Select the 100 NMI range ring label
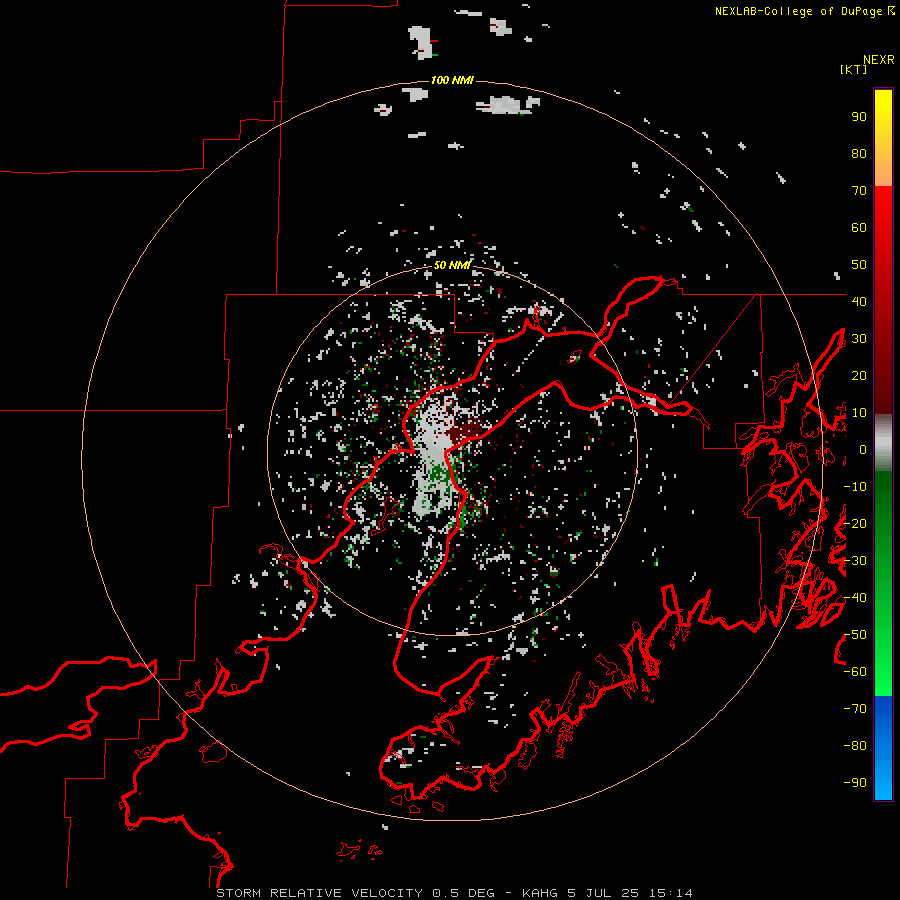Viewport: 900px width, 900px height. pyautogui.click(x=452, y=80)
